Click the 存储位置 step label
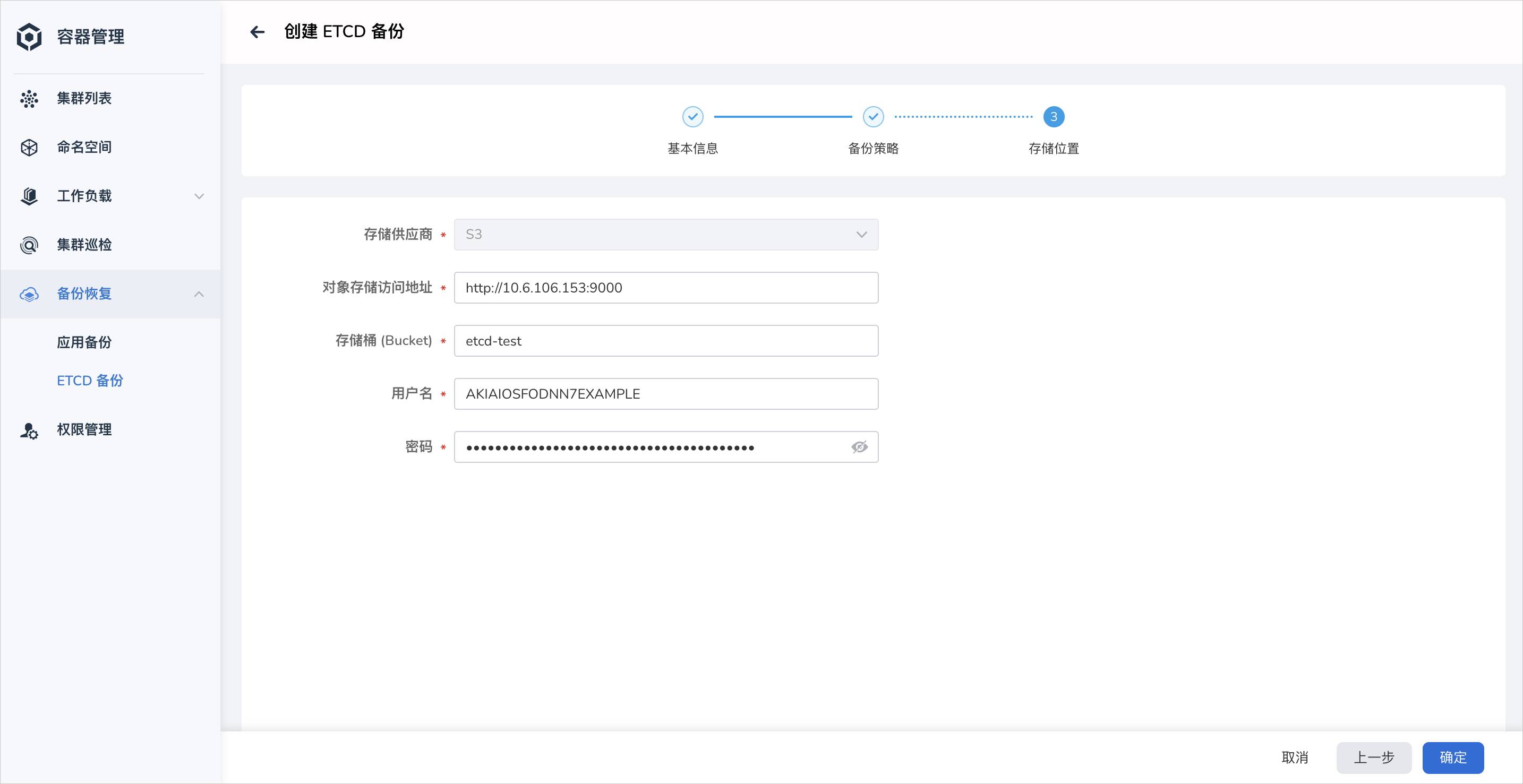 pos(1053,149)
